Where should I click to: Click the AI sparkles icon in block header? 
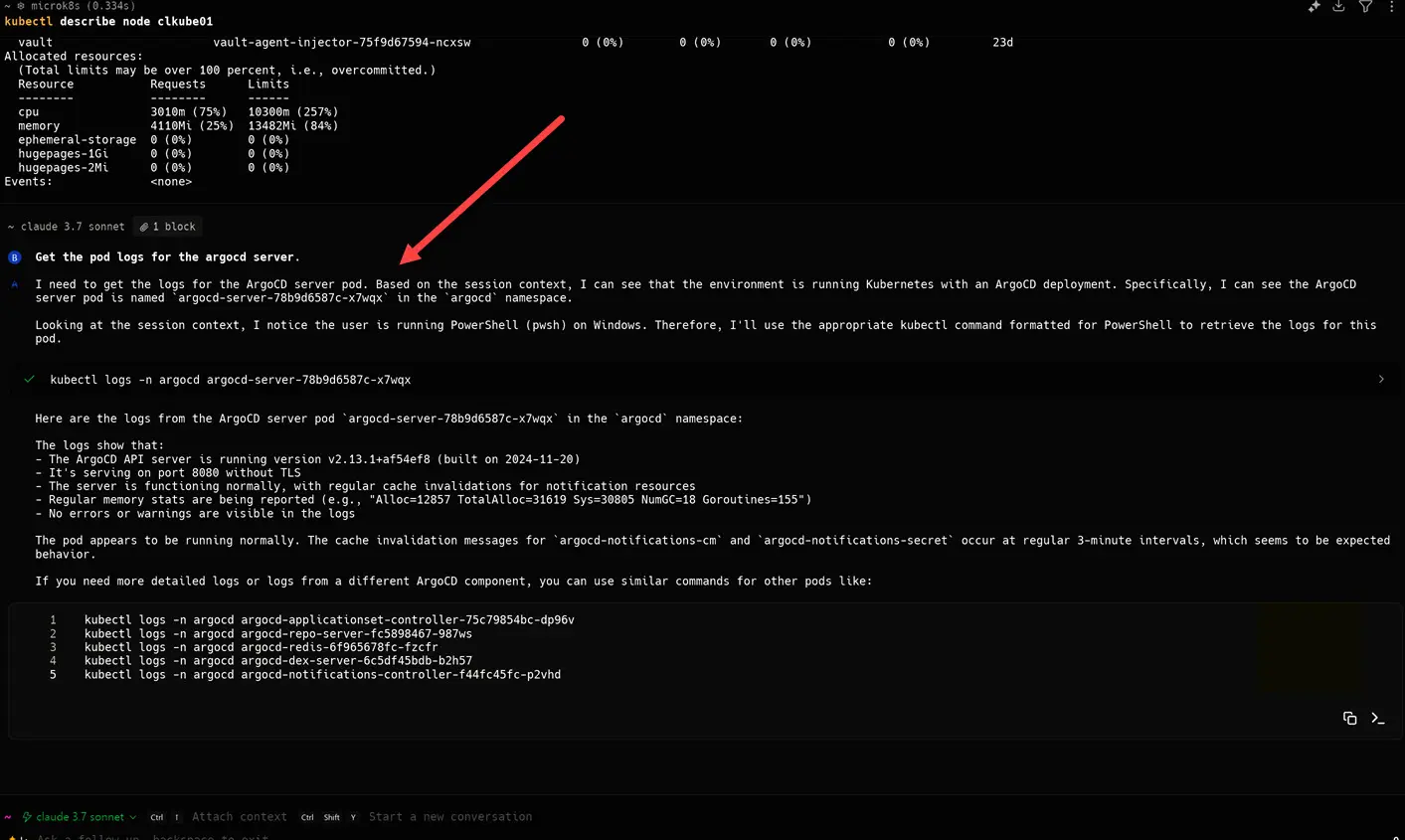click(x=1314, y=6)
